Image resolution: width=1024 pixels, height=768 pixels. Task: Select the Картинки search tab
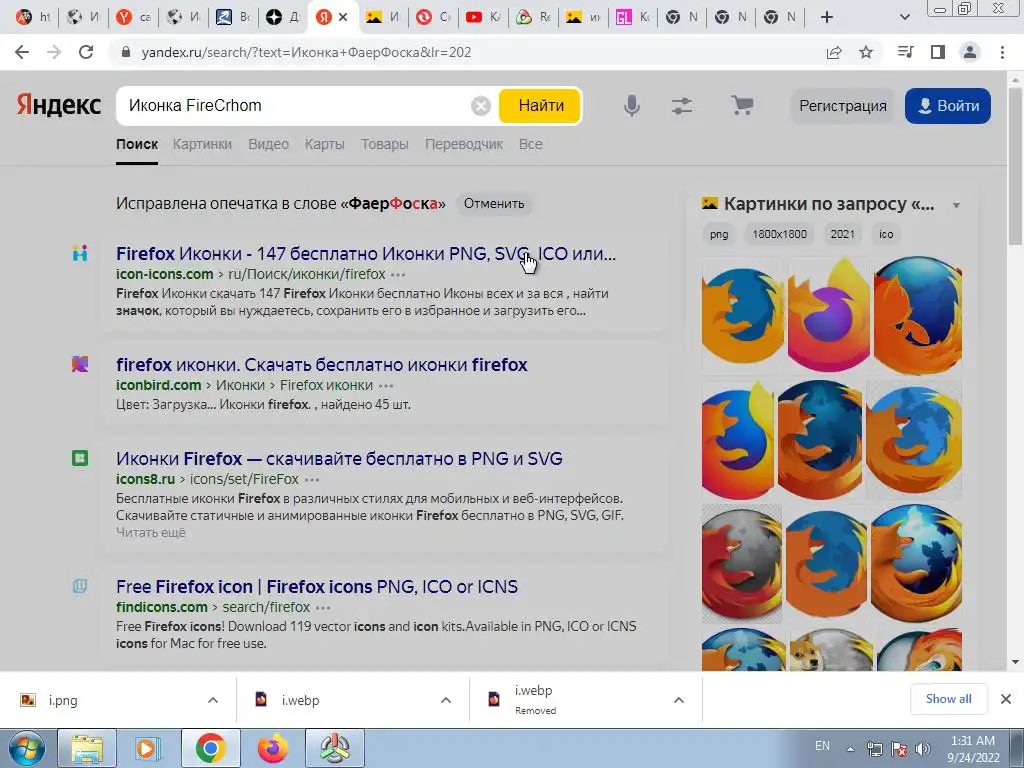click(x=202, y=144)
